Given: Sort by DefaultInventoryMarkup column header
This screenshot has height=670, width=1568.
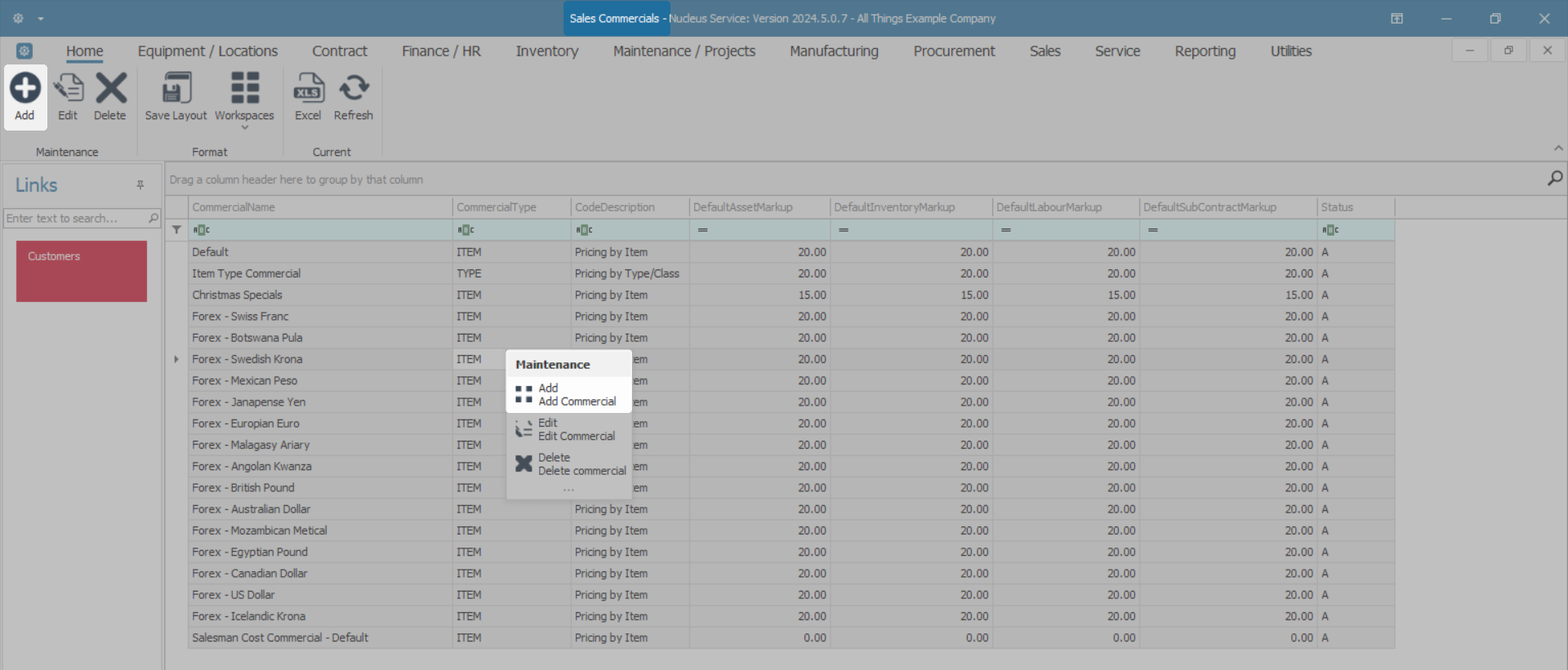Looking at the screenshot, I should click(x=911, y=207).
